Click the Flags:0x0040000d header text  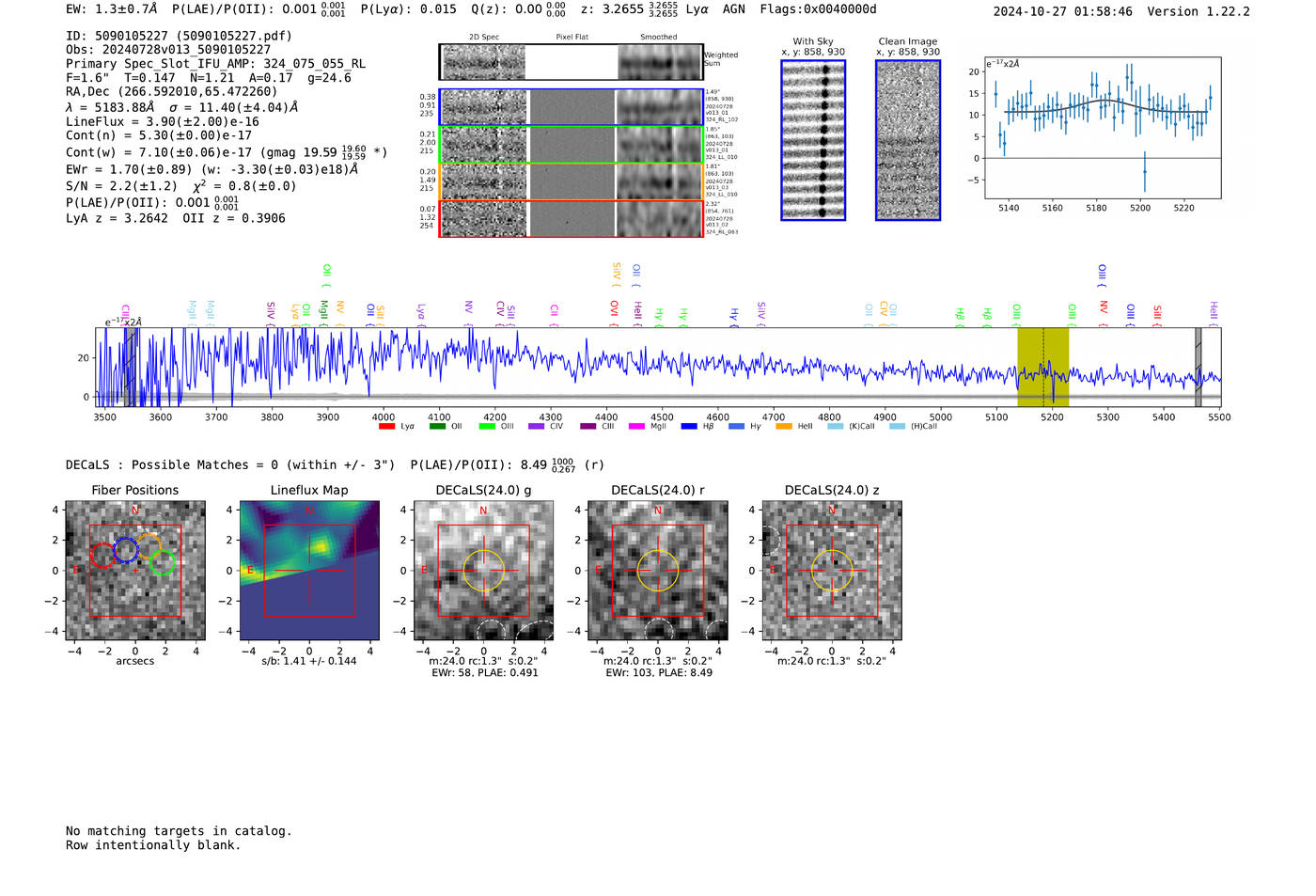click(818, 9)
